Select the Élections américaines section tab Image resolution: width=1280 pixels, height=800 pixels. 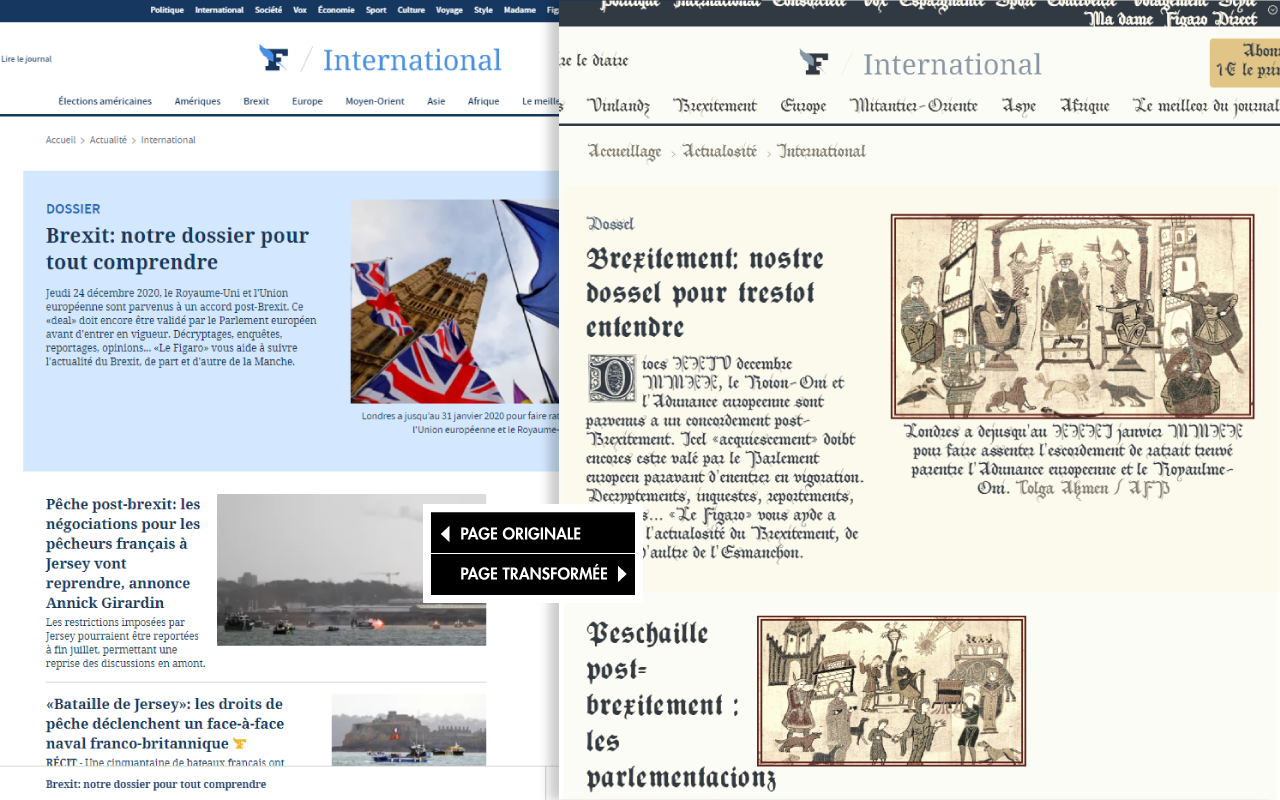tap(105, 101)
